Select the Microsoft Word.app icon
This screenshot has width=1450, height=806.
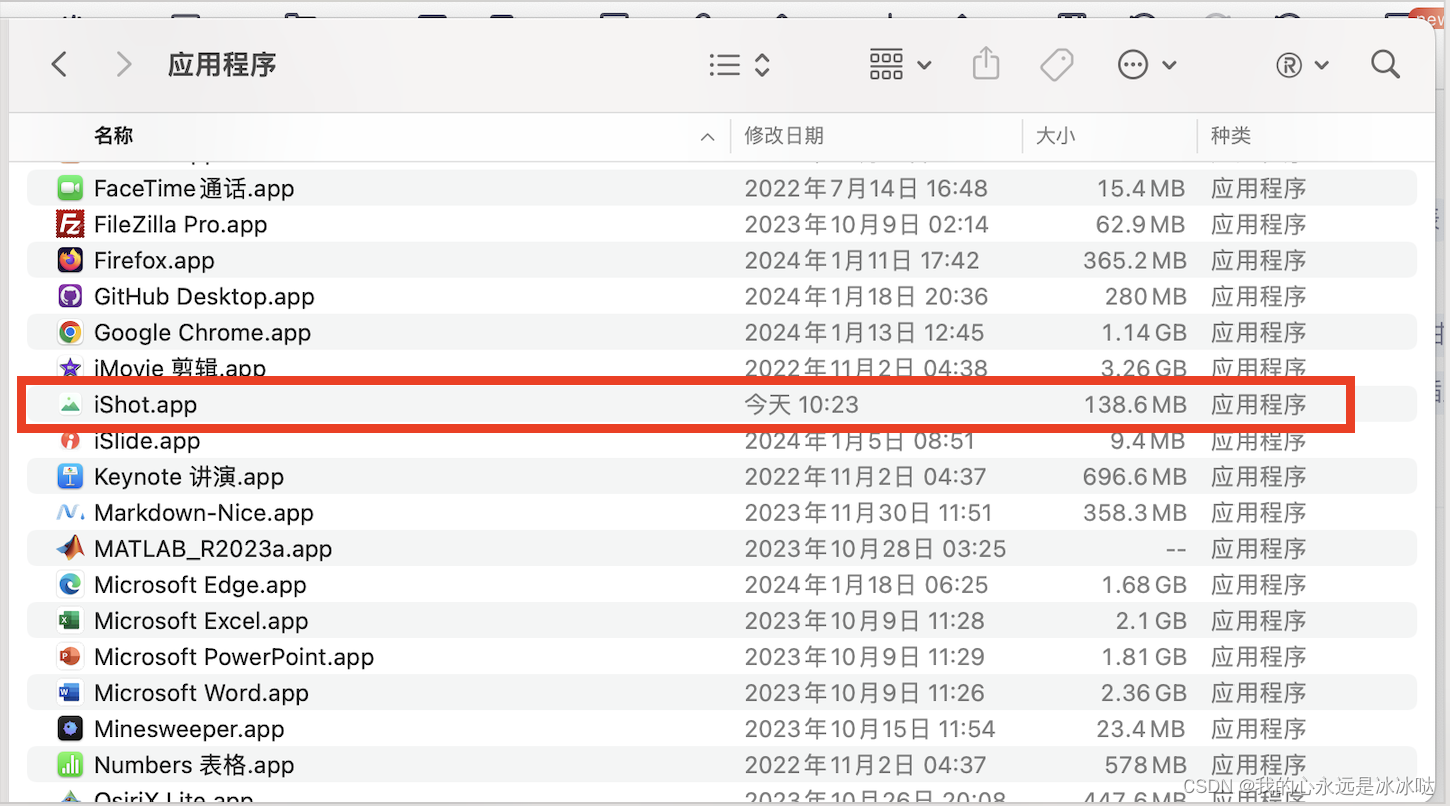click(69, 692)
